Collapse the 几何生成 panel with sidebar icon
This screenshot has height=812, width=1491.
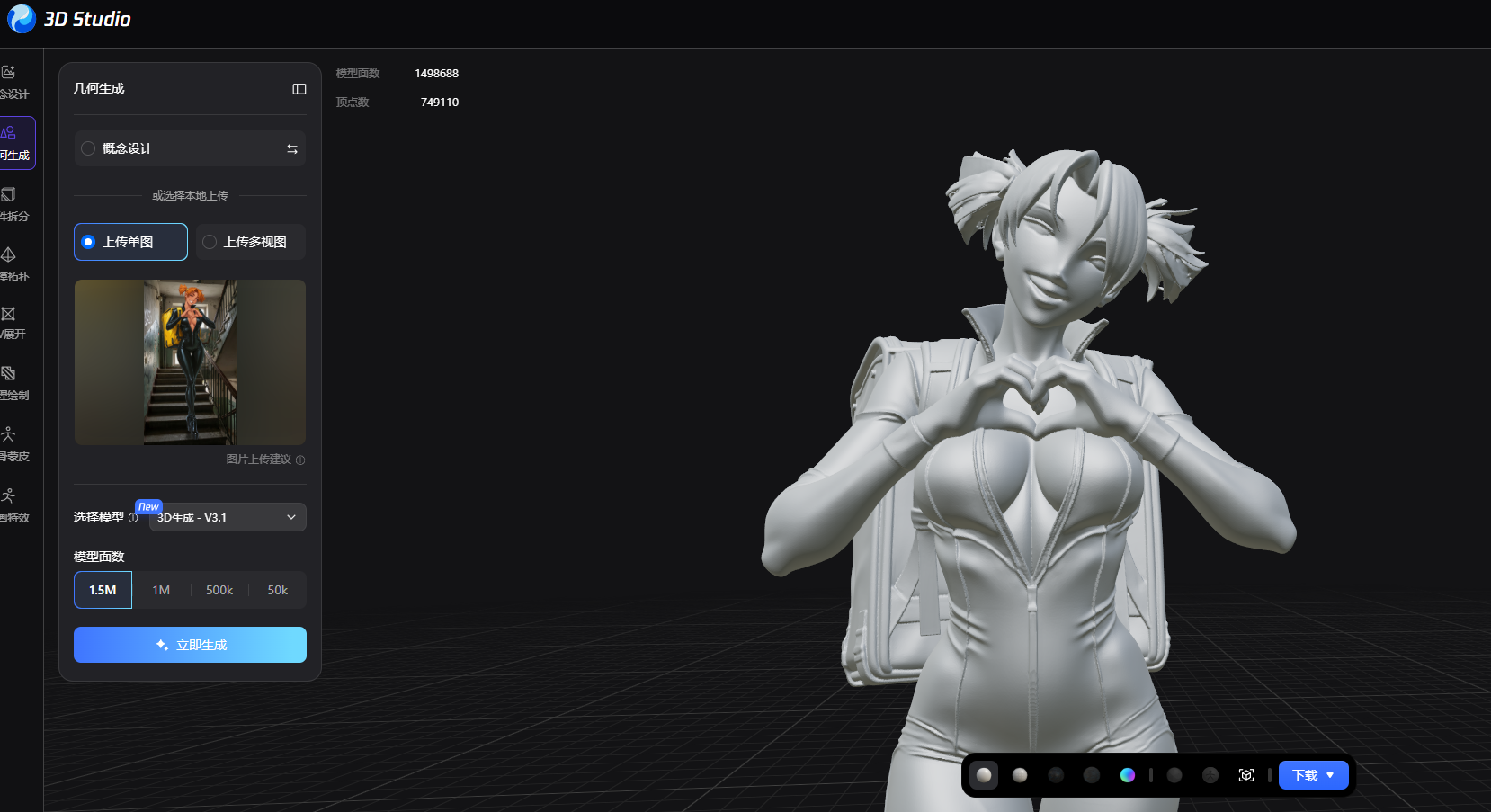(x=299, y=89)
